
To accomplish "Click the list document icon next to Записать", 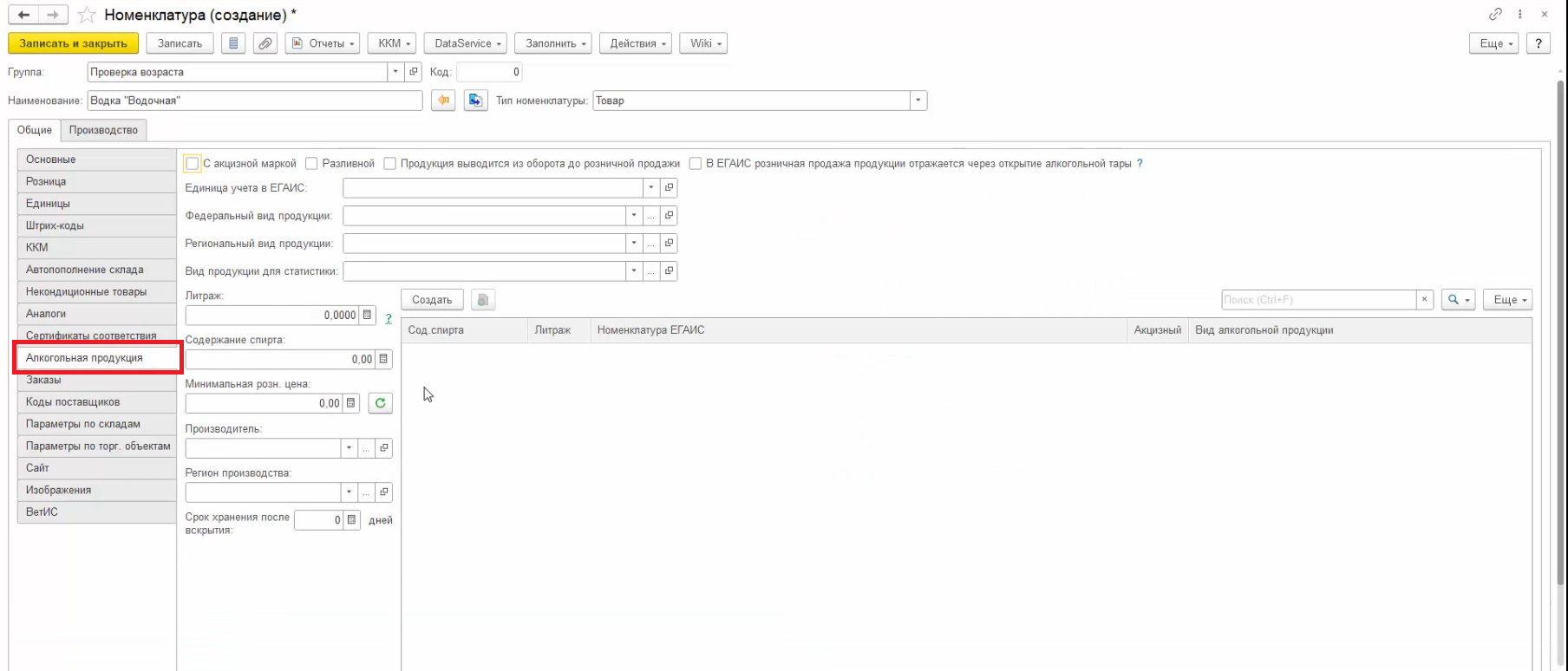I will coord(232,43).
